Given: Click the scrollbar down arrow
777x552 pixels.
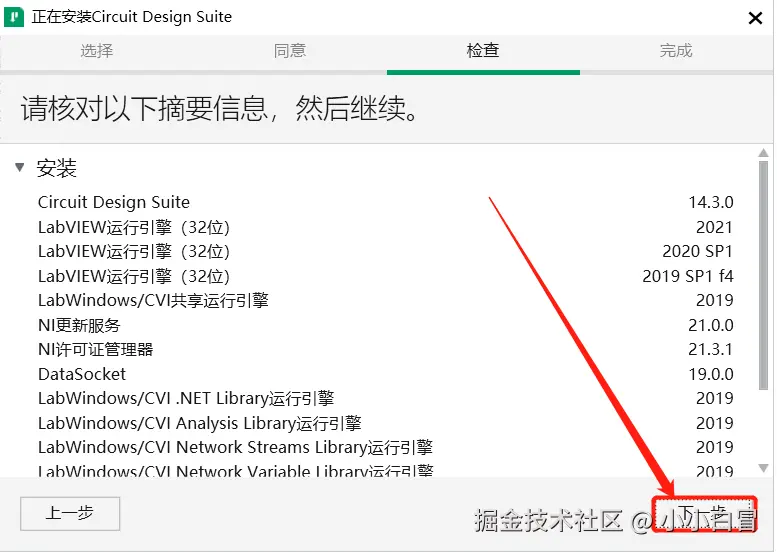Looking at the screenshot, I should (763, 468).
